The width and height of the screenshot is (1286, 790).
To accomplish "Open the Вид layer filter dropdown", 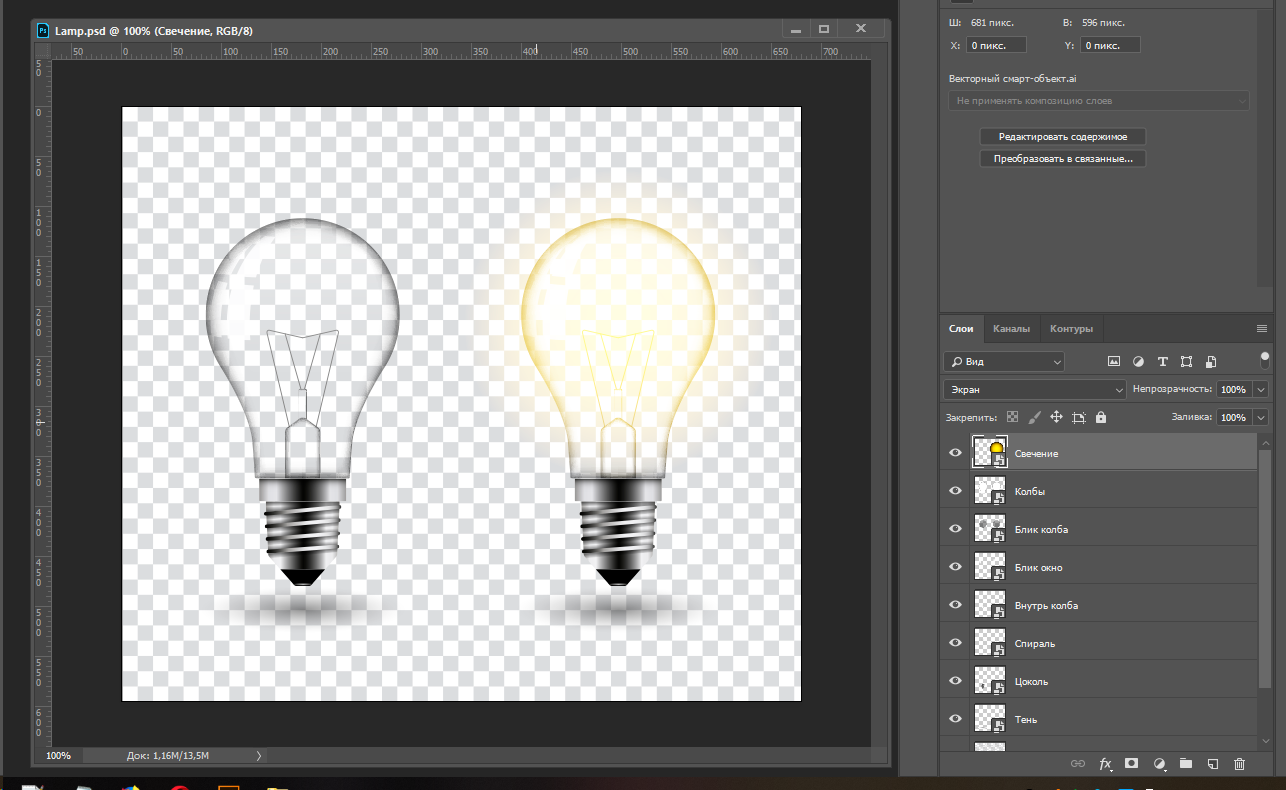I will (1004, 361).
